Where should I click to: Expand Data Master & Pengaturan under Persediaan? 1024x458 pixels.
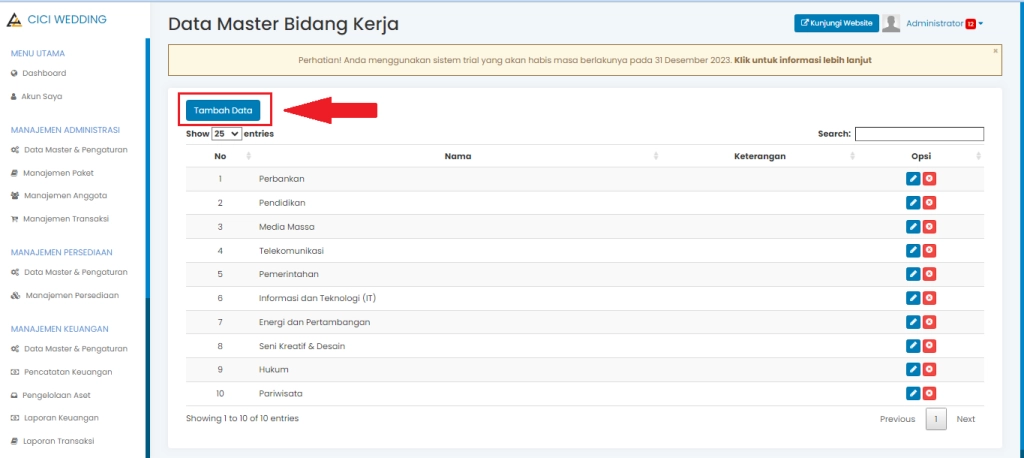coord(69,272)
